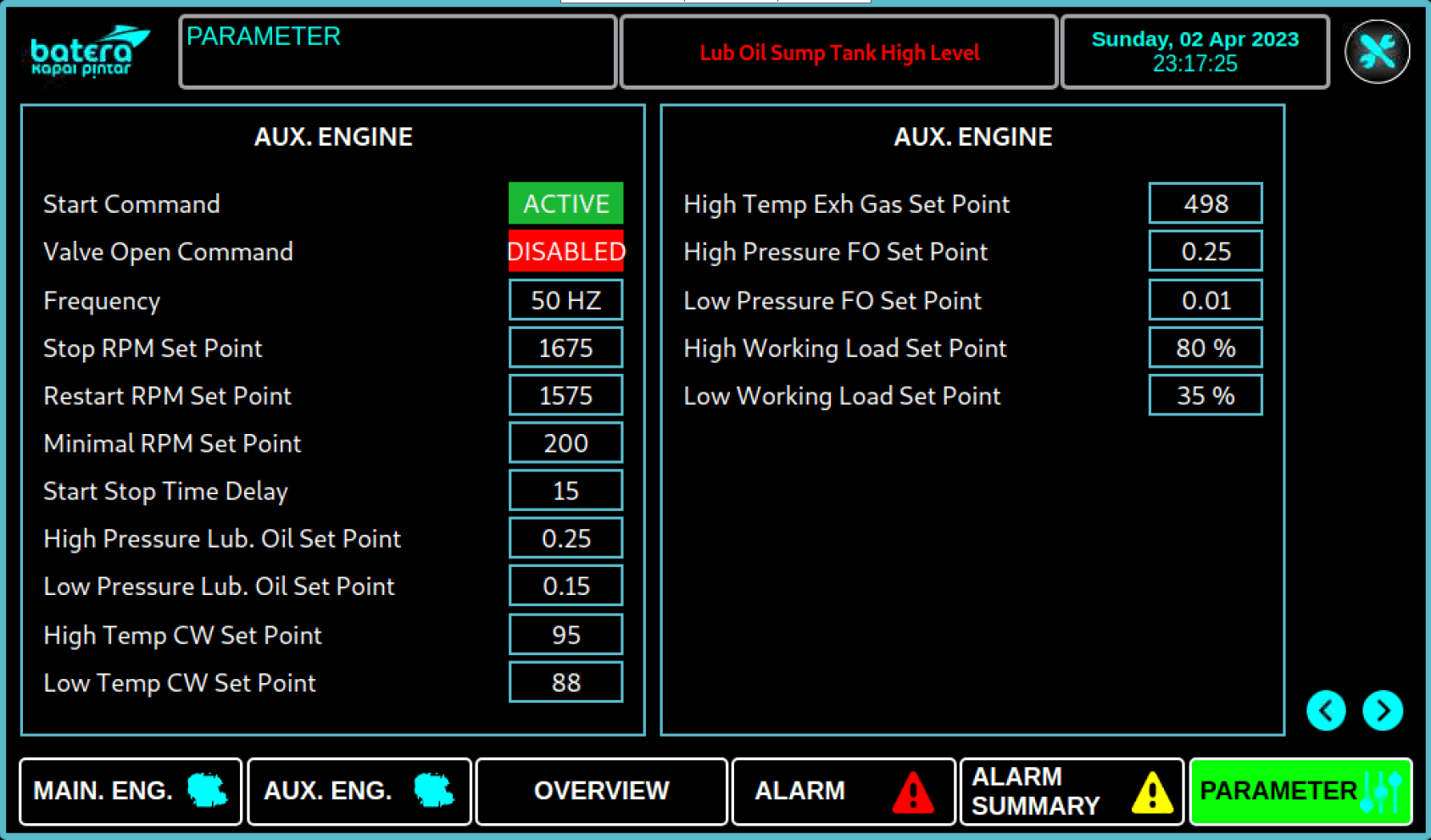Edit the Low Temp CW Set Point
Screen dimensions: 1431x840
(x=565, y=682)
